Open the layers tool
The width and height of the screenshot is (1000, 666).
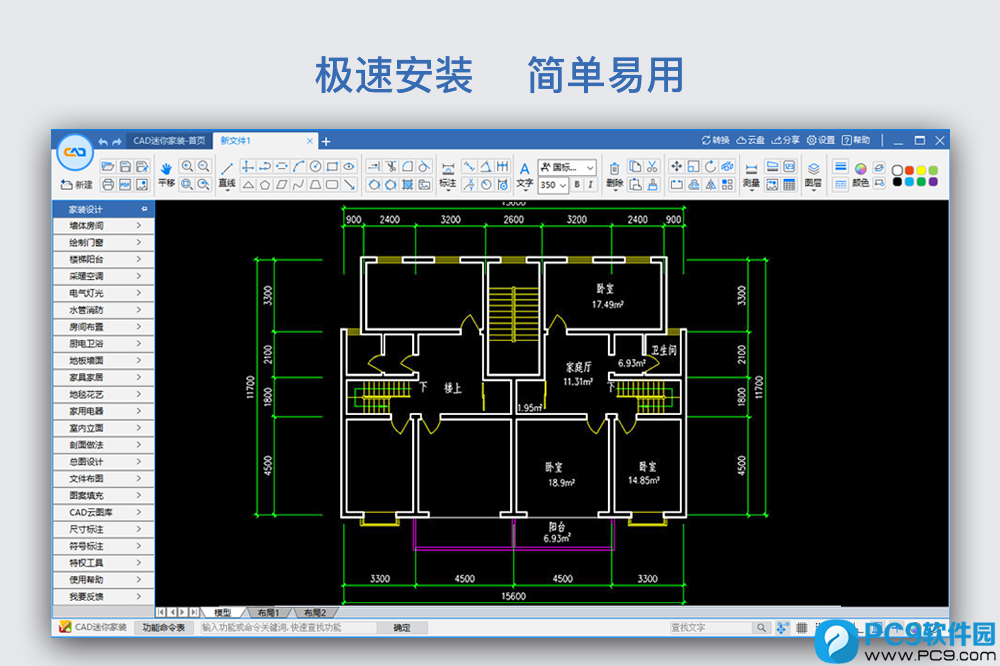click(x=813, y=175)
